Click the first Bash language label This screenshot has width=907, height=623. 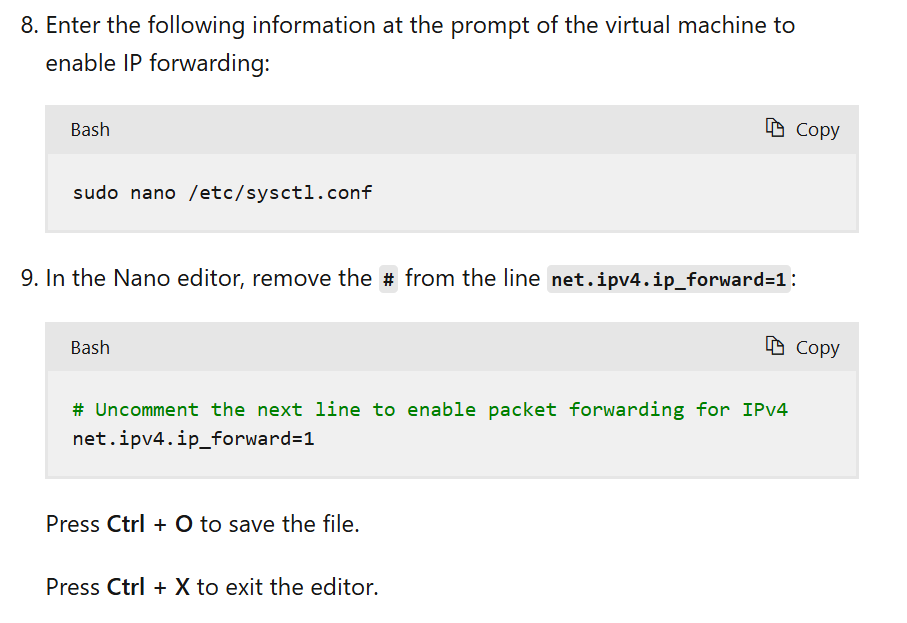tap(90, 130)
